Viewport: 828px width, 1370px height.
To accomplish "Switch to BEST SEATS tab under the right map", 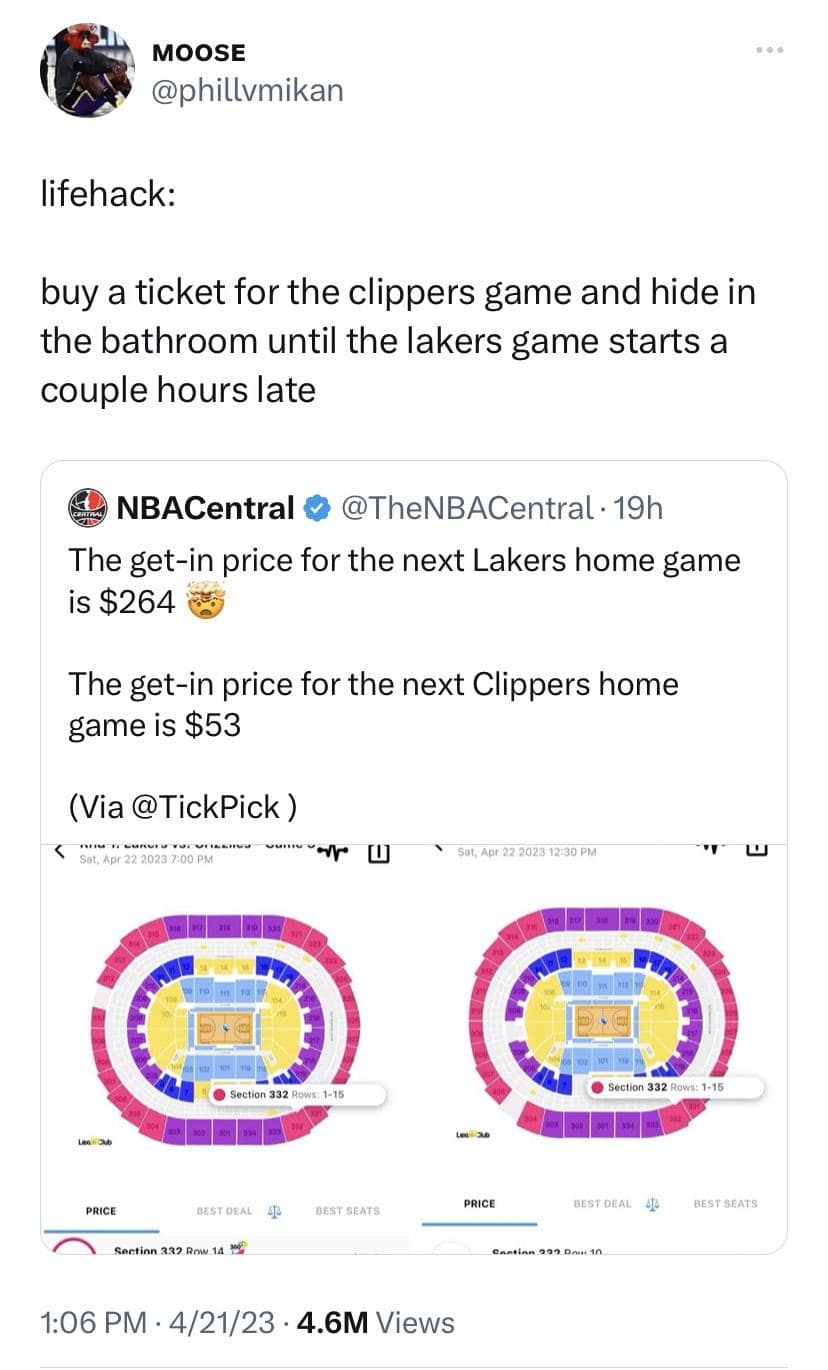I will (725, 1203).
